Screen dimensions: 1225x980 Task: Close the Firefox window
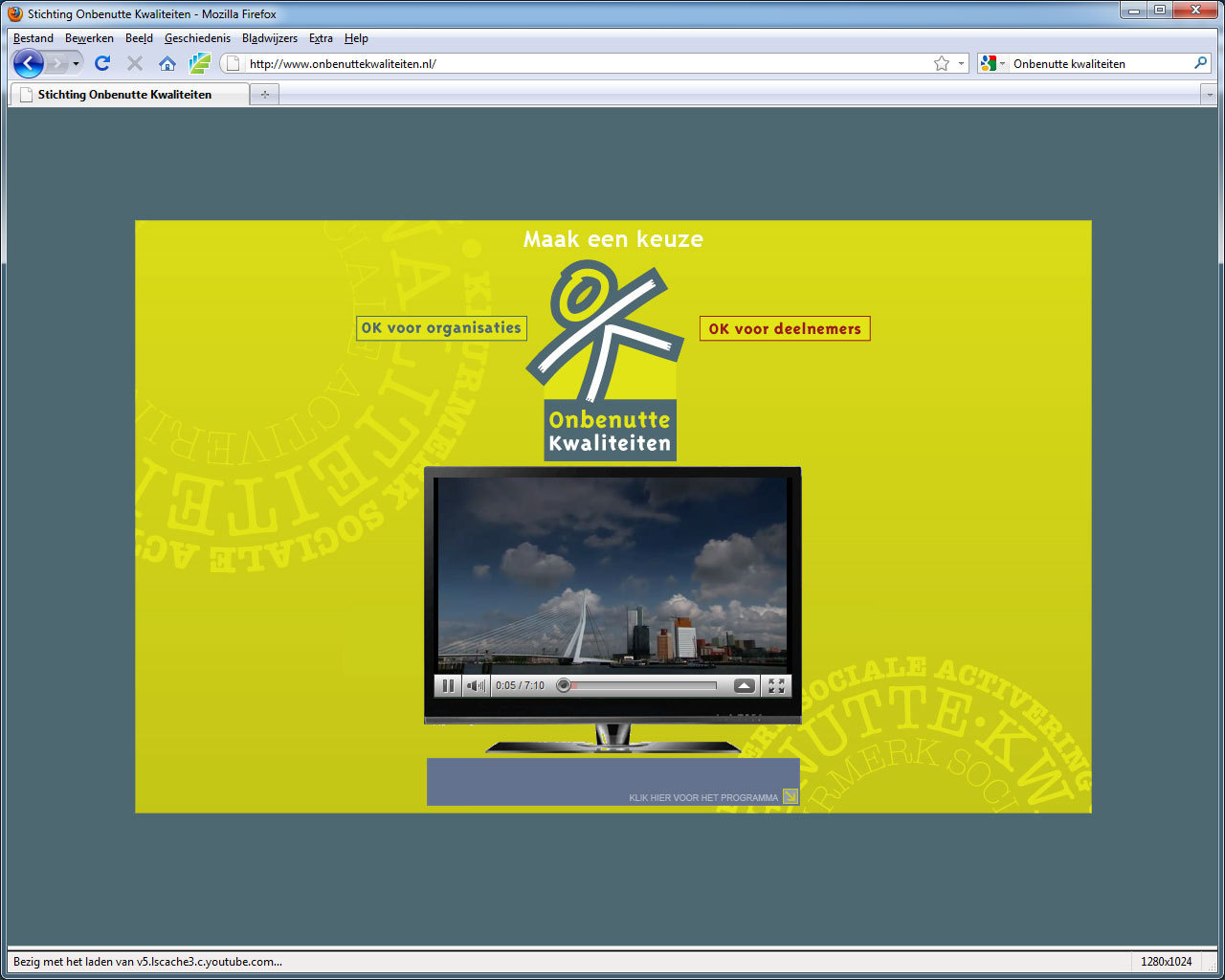[x=1195, y=10]
